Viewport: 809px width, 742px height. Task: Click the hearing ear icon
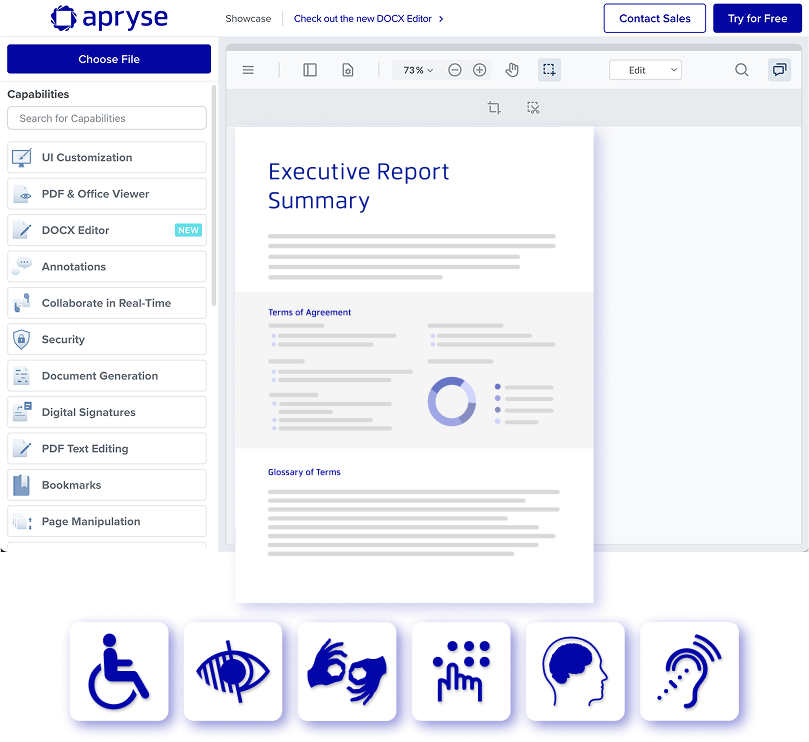pos(689,671)
